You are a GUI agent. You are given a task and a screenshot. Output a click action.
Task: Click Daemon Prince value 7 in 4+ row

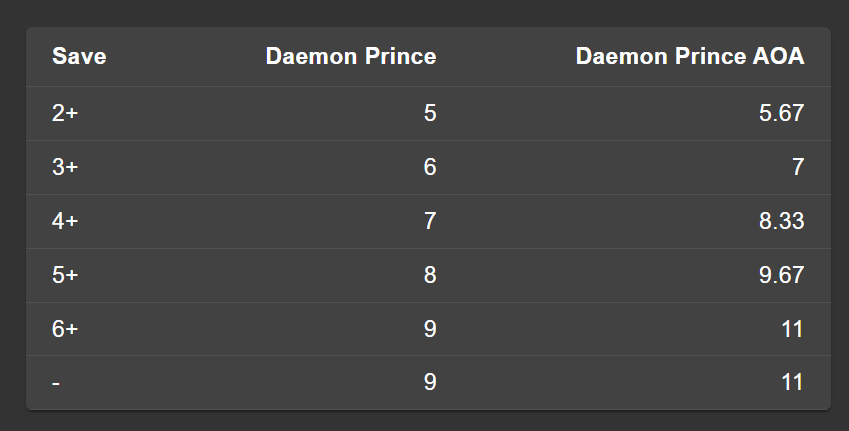[430, 222]
